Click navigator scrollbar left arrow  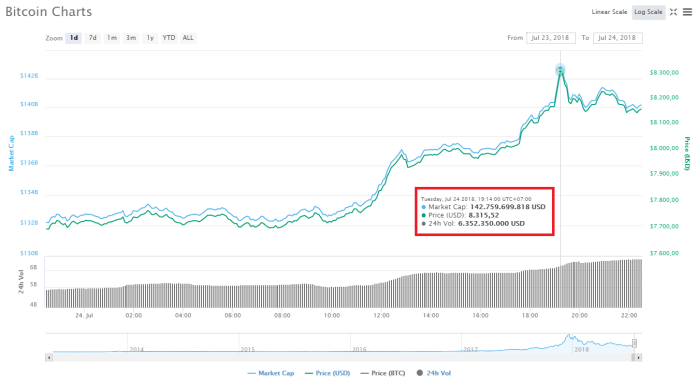(49, 357)
